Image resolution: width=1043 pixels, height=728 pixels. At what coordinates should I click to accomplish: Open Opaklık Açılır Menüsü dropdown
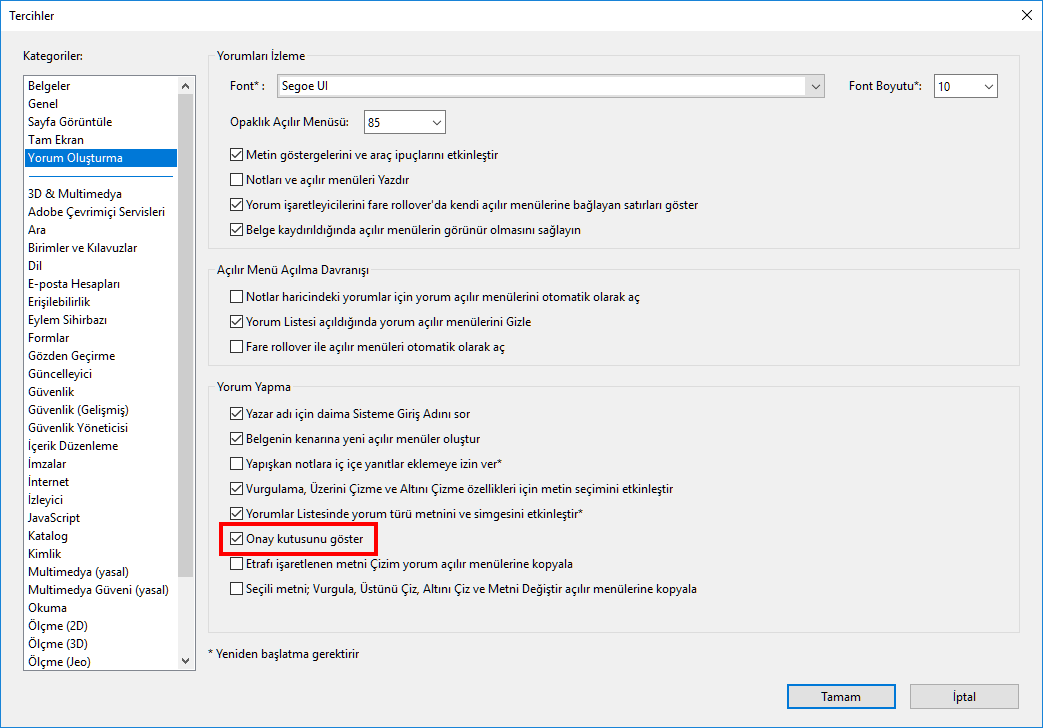click(404, 122)
